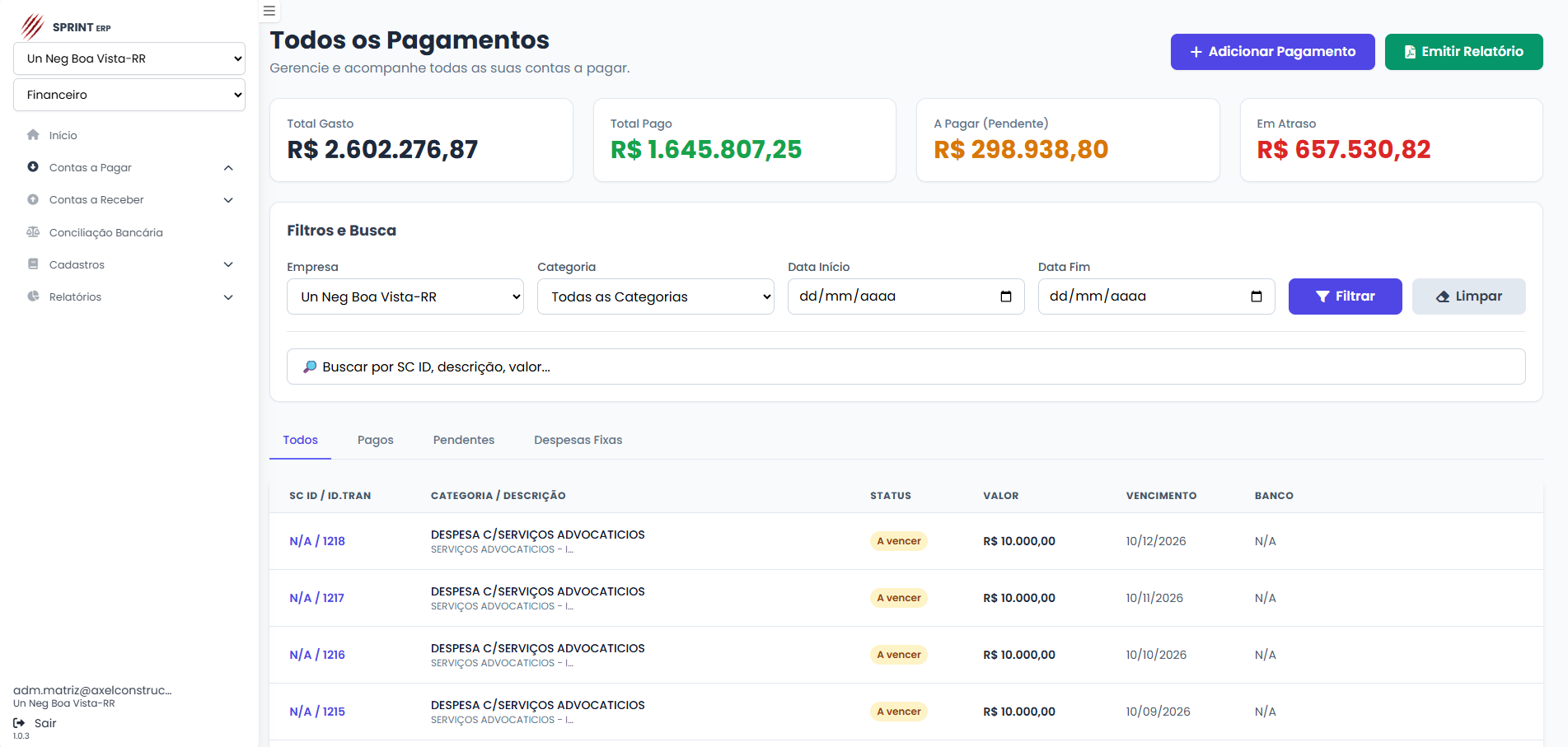
Task: Open the Empresa filter dropdown
Action: tap(405, 296)
